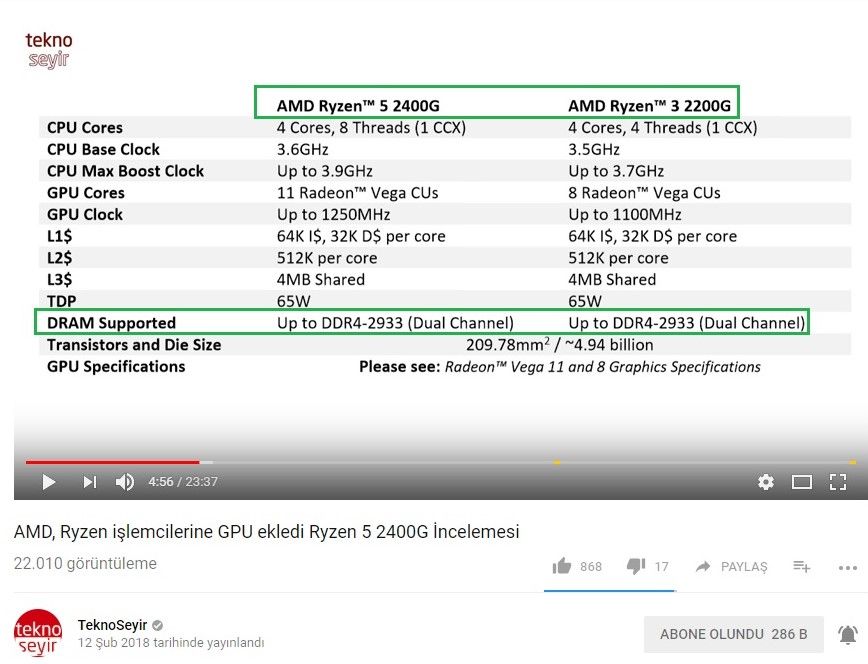868x664 pixels.
Task: Open the player settings gear
Action: tap(766, 482)
